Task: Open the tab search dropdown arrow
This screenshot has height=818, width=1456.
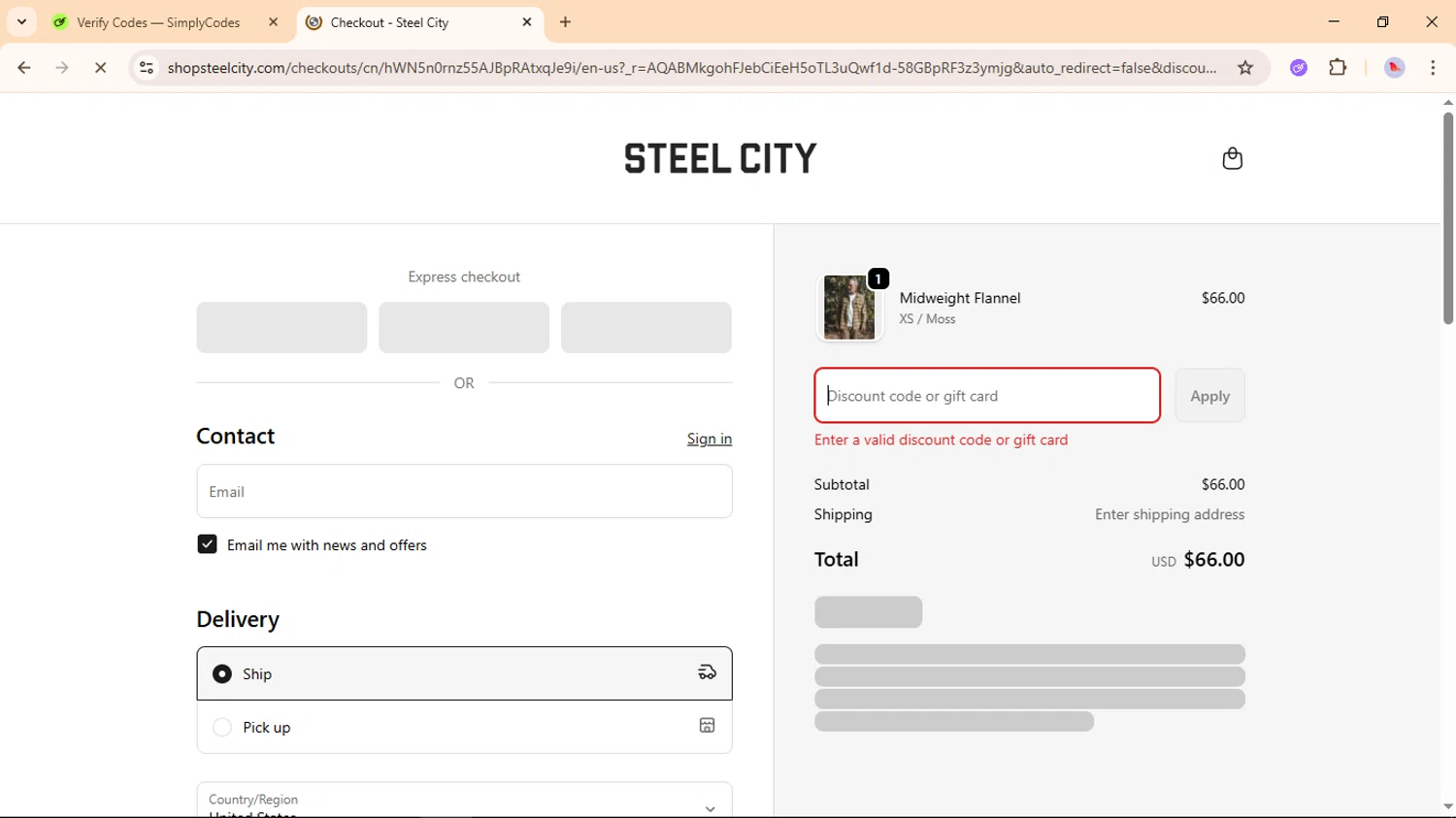Action: click(21, 22)
